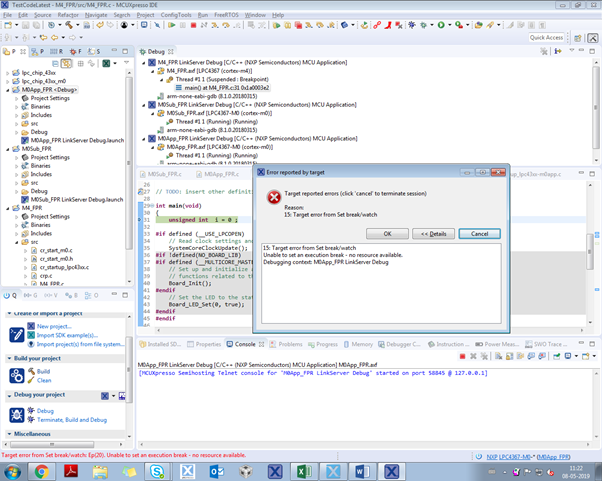Viewport: 602px width, 481px height.
Task: Click the green Run circle toolbar icon
Action: point(441,25)
